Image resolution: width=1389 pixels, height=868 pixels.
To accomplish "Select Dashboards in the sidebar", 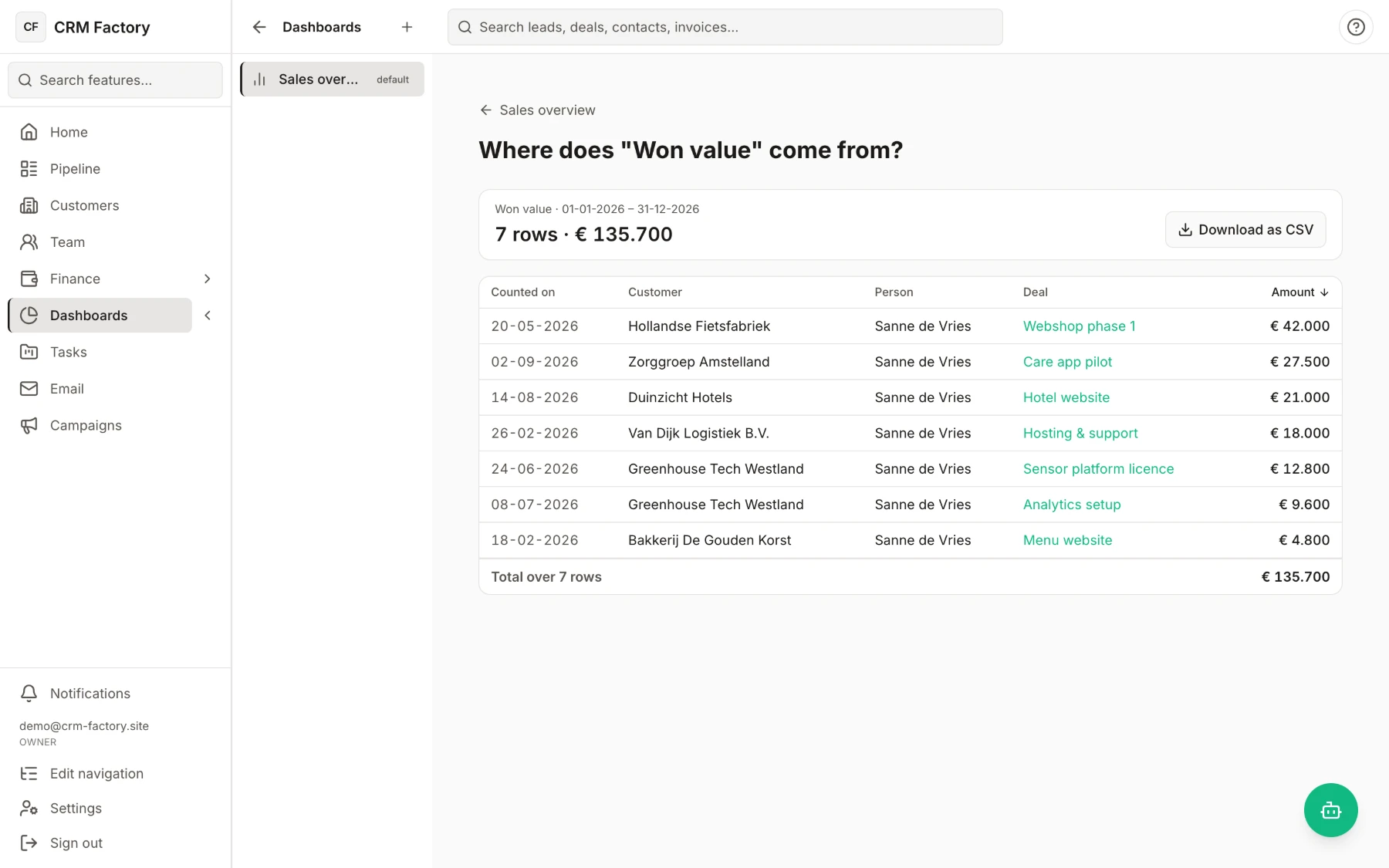I will pos(100,316).
